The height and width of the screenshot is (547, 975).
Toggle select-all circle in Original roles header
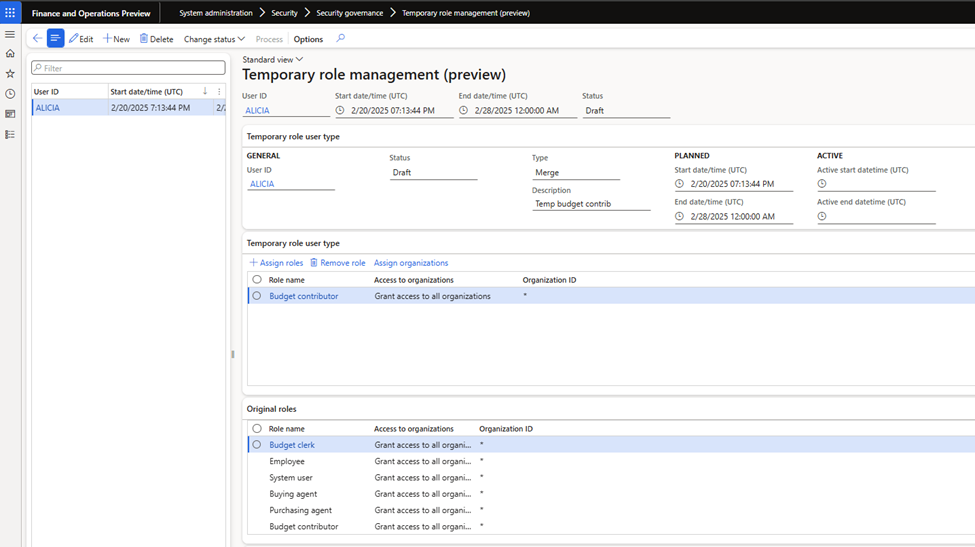[257, 429]
